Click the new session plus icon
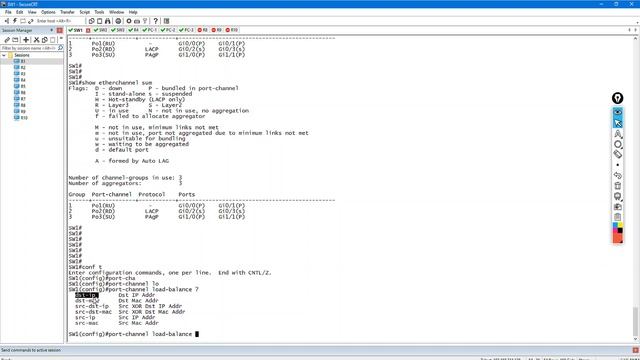Viewport: 640px width, 360px height. coord(26,40)
